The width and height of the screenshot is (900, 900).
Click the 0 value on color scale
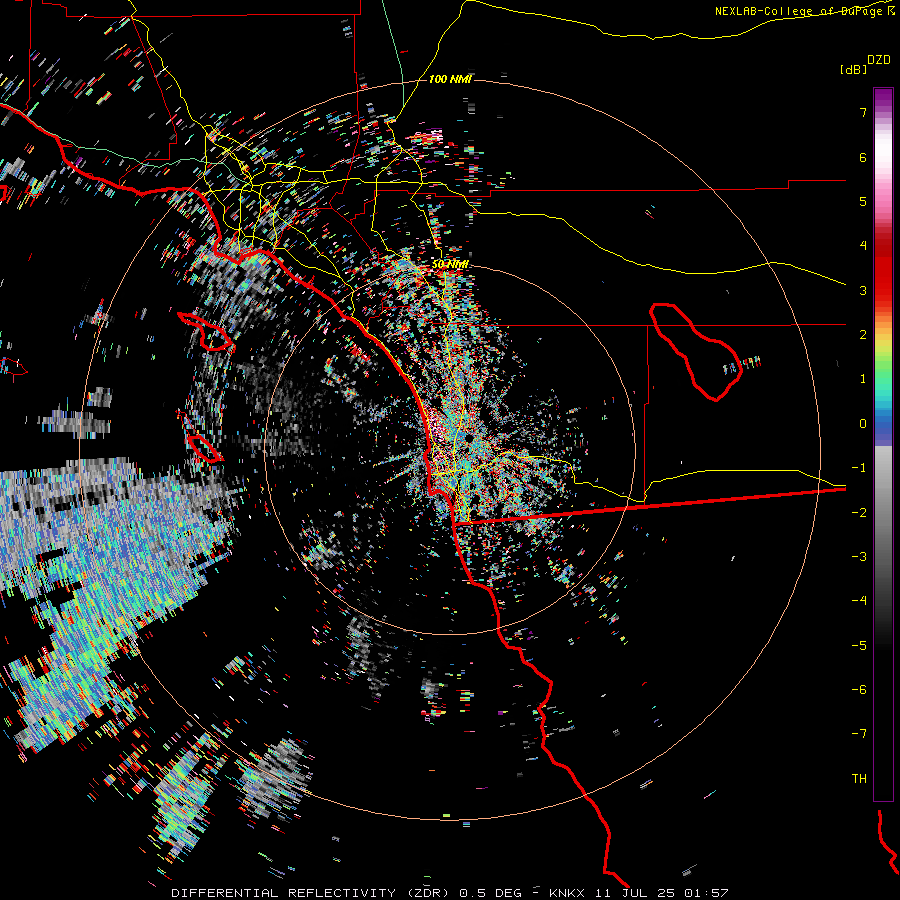(x=863, y=424)
